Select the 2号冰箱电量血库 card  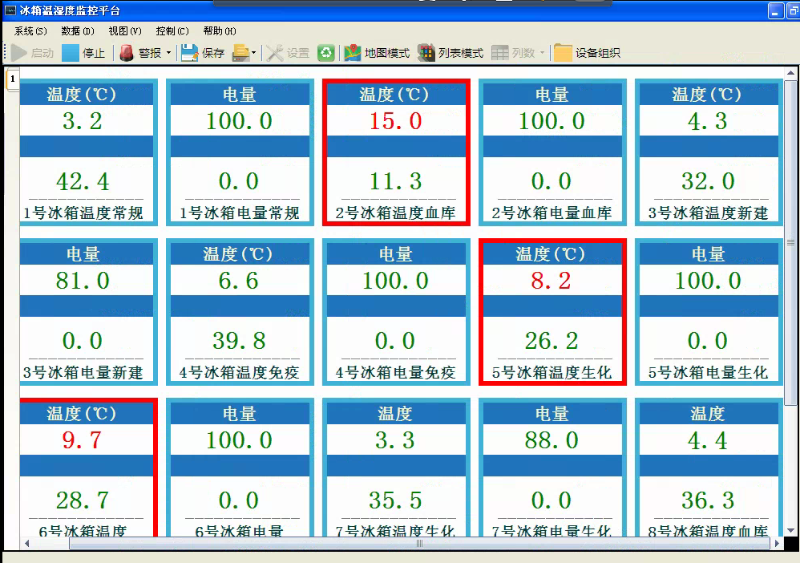click(552, 152)
